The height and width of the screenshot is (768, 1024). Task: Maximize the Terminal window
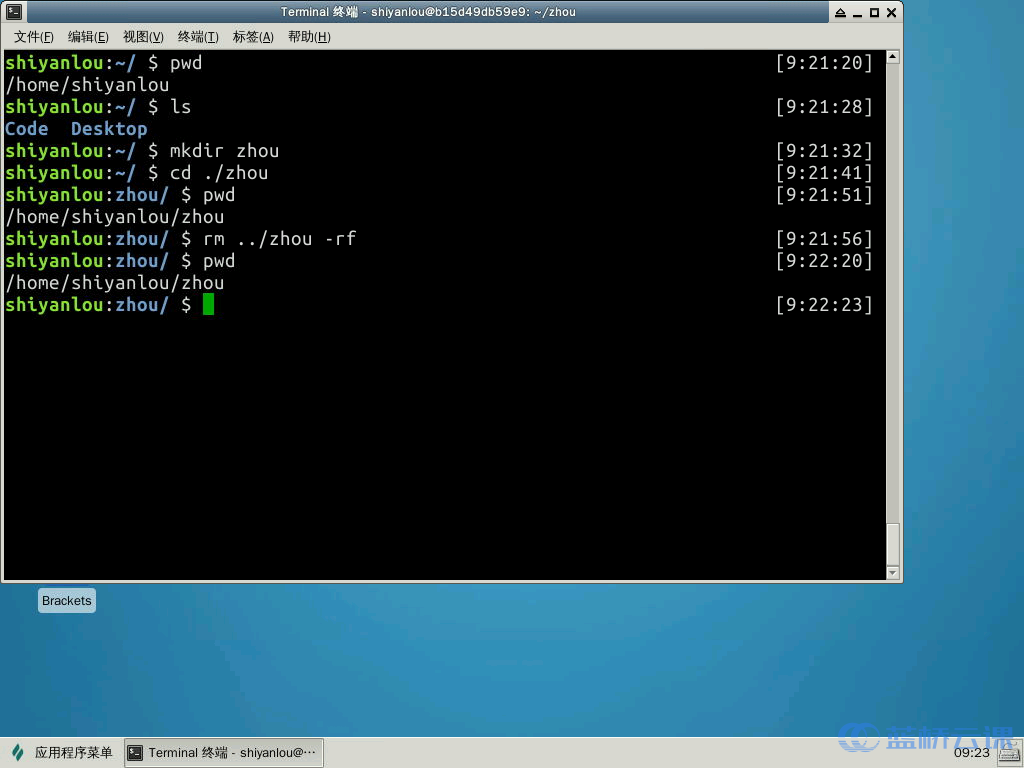(874, 13)
